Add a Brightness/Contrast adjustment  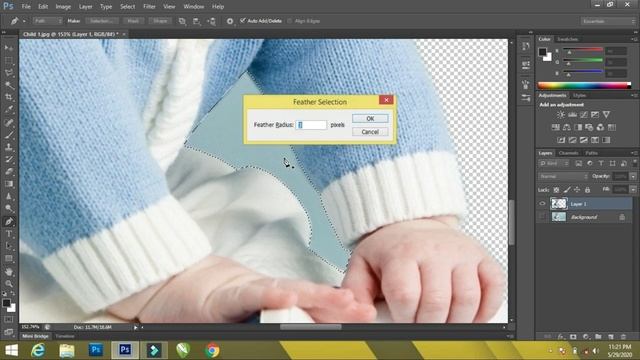tap(561, 115)
